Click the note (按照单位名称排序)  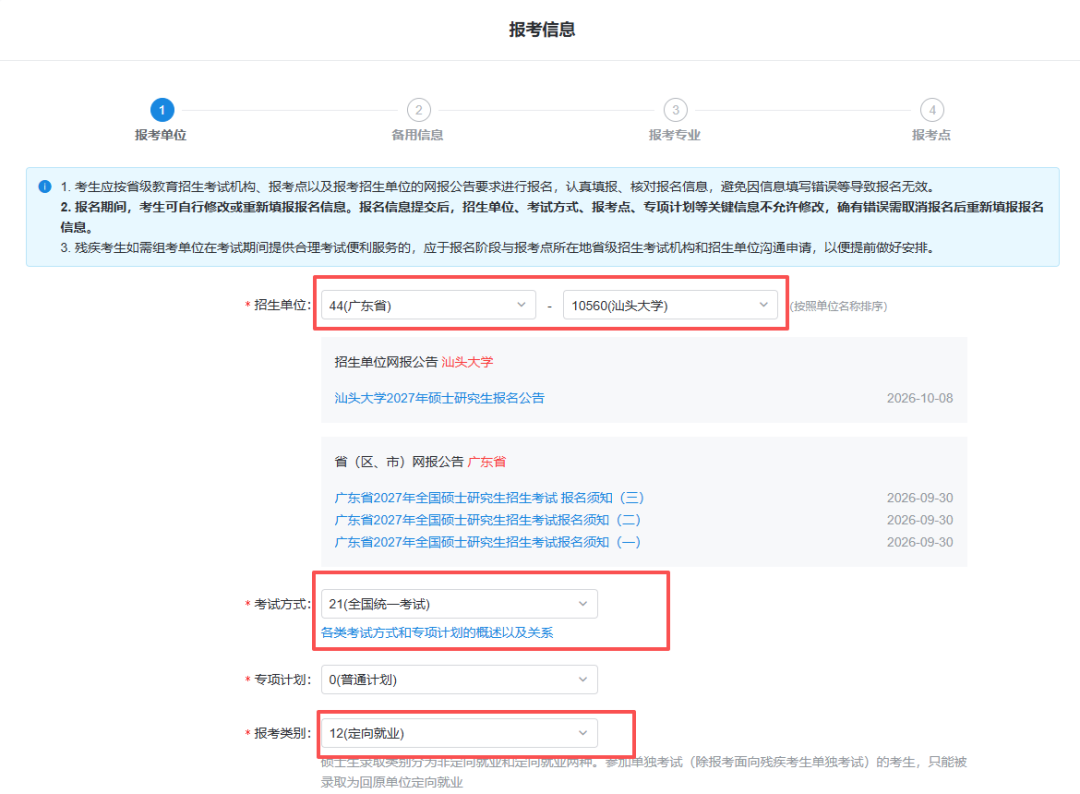pos(838,306)
